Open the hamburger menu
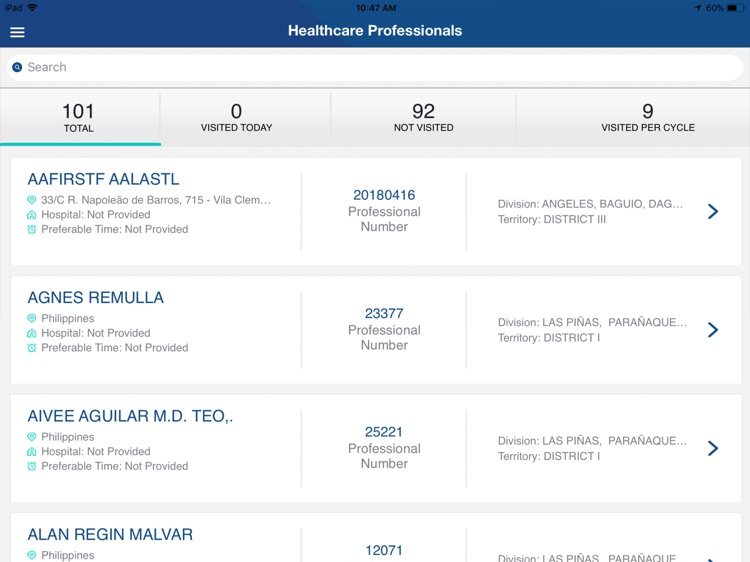 point(17,32)
